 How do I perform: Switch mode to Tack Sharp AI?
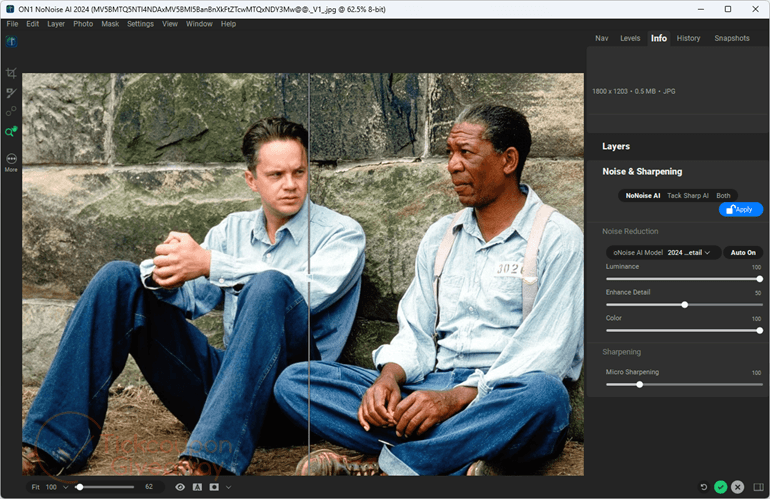(688, 195)
